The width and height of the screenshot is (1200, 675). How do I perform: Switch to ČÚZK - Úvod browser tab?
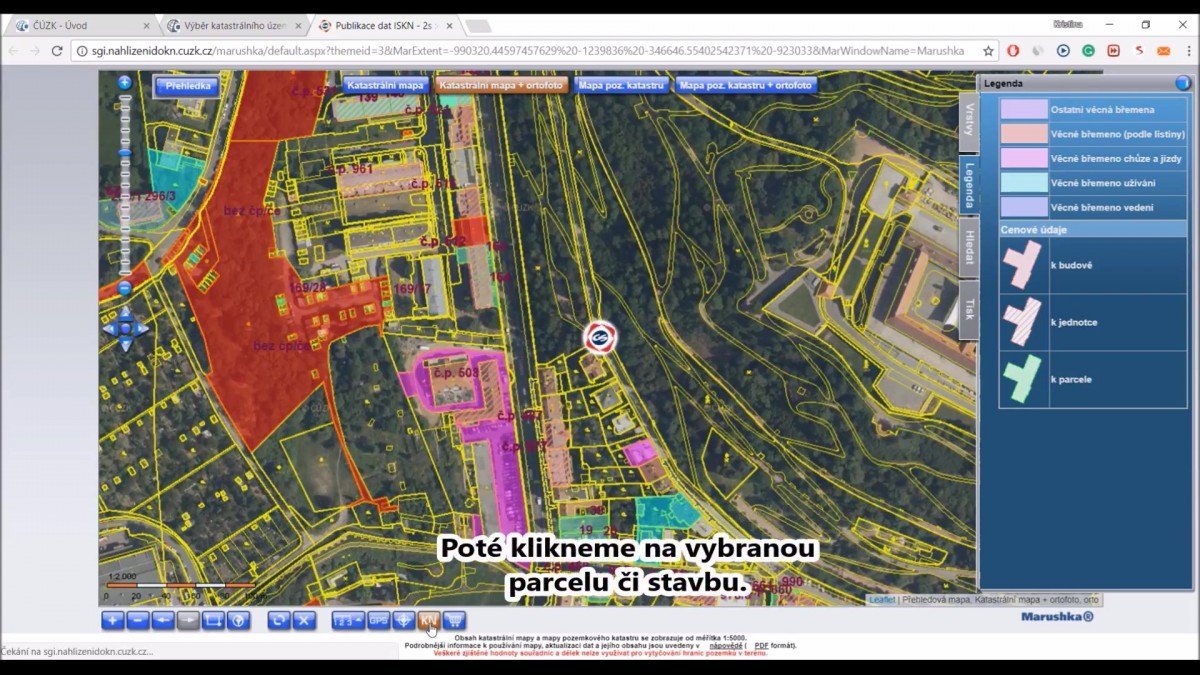82,25
